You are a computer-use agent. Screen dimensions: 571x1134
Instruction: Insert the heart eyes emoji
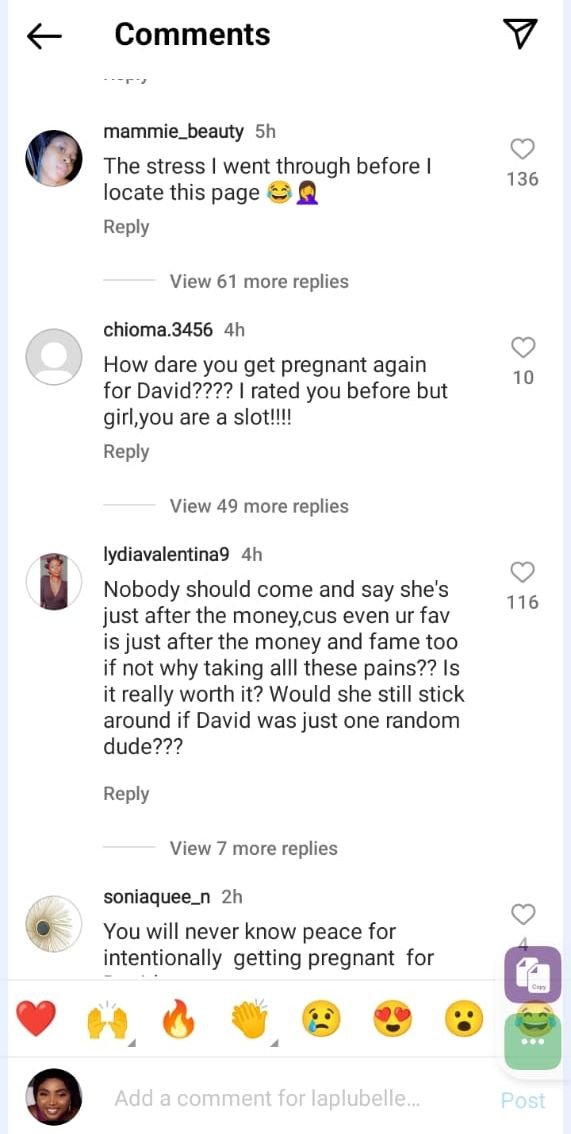[392, 1020]
